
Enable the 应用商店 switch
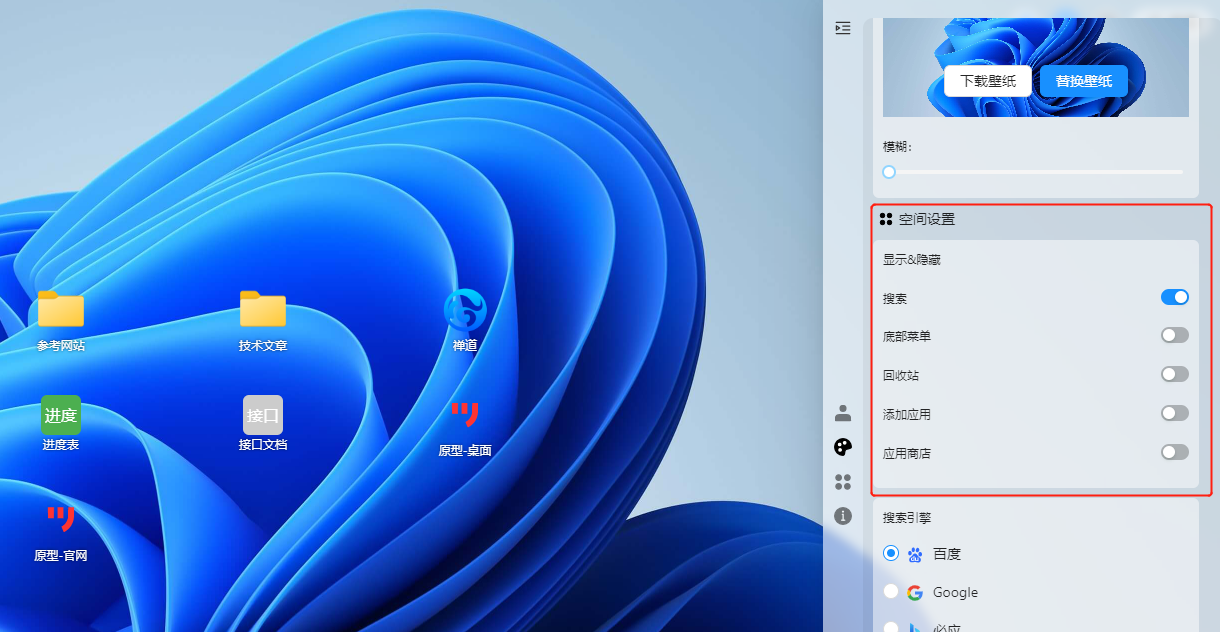[1175, 452]
